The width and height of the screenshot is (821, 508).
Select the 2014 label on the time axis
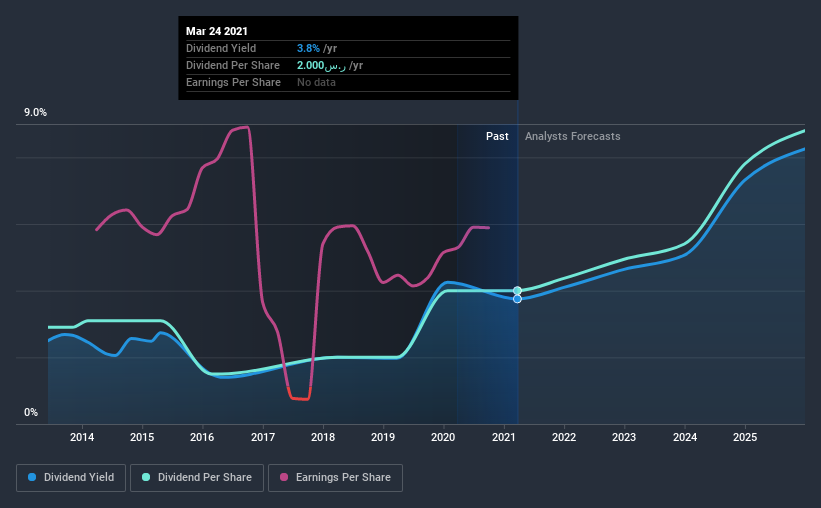coord(82,437)
